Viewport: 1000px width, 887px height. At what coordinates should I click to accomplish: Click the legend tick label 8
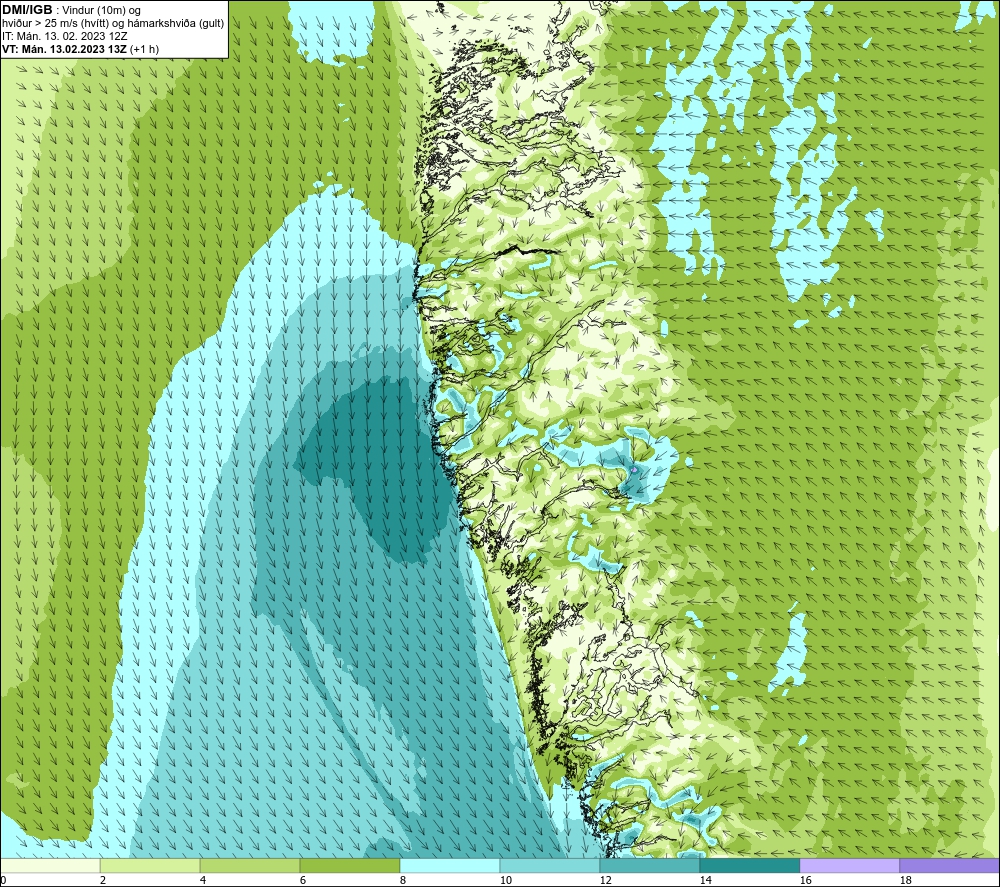click(402, 881)
